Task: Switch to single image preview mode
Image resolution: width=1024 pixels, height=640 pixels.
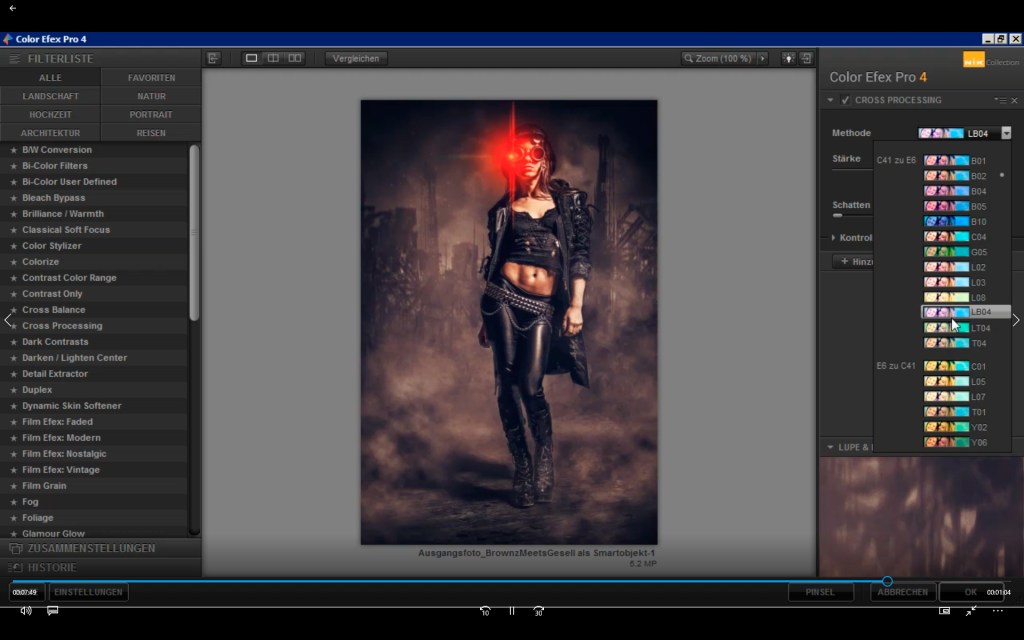Action: [252, 58]
